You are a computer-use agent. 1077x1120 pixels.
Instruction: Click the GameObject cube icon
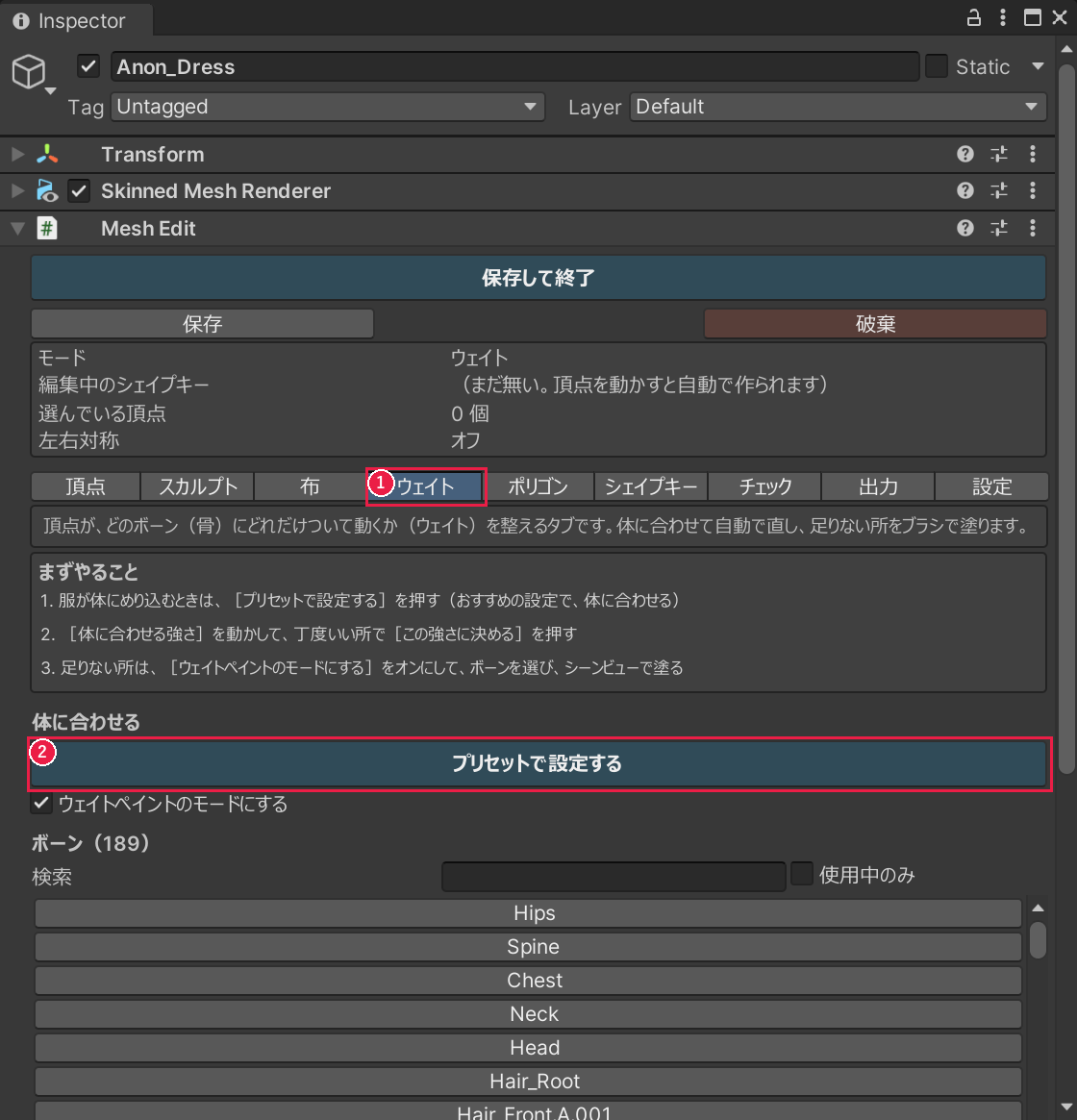click(29, 71)
